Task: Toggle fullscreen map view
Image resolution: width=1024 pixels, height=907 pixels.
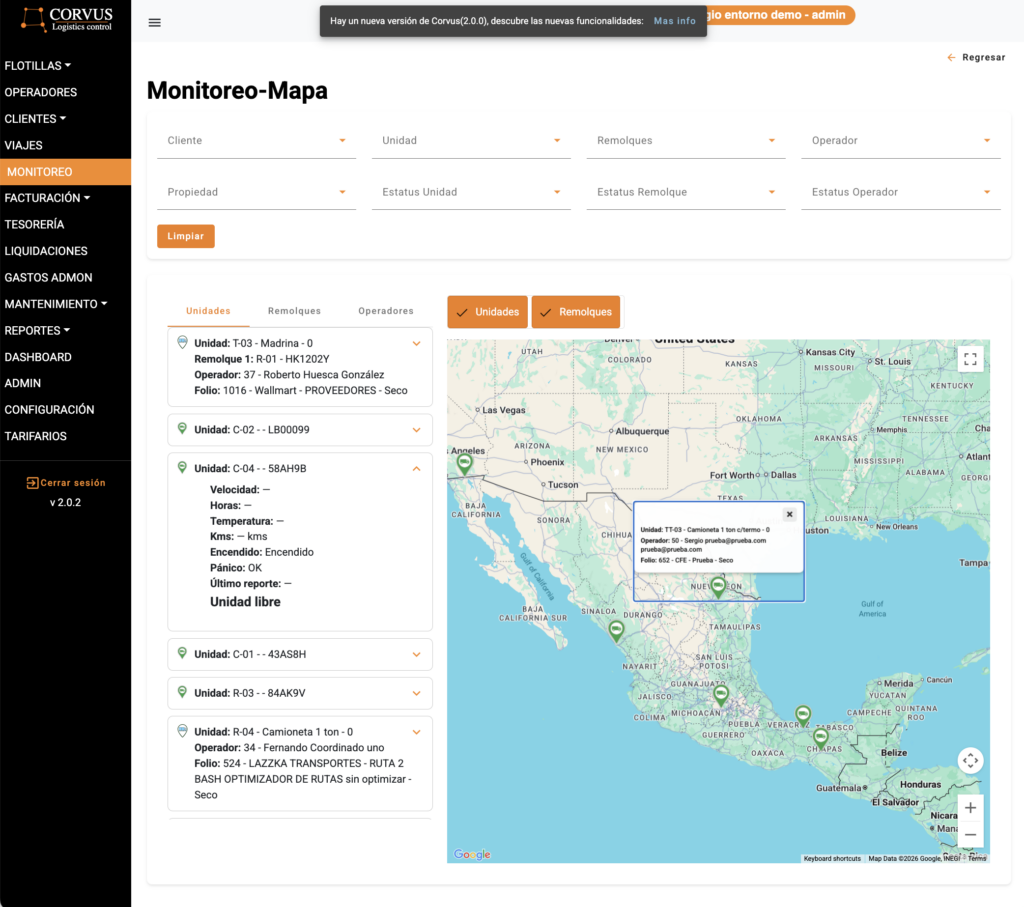Action: (970, 358)
